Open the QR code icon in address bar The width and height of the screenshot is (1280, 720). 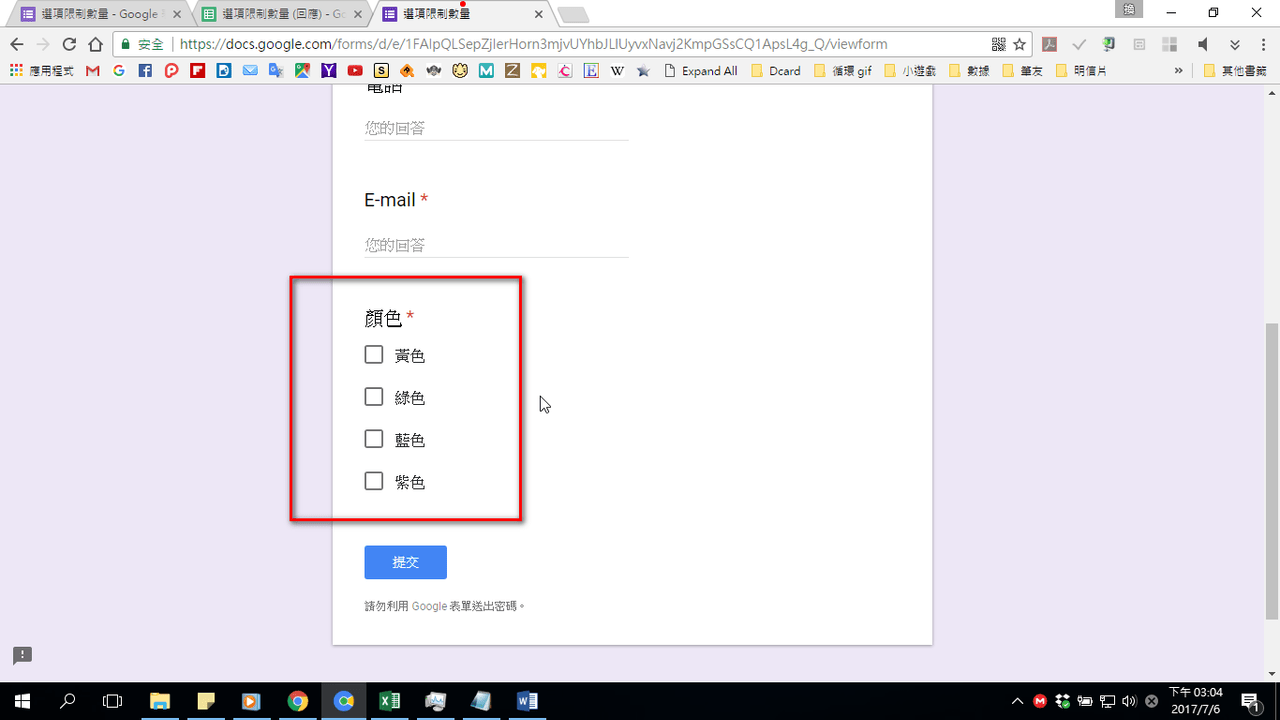point(998,44)
